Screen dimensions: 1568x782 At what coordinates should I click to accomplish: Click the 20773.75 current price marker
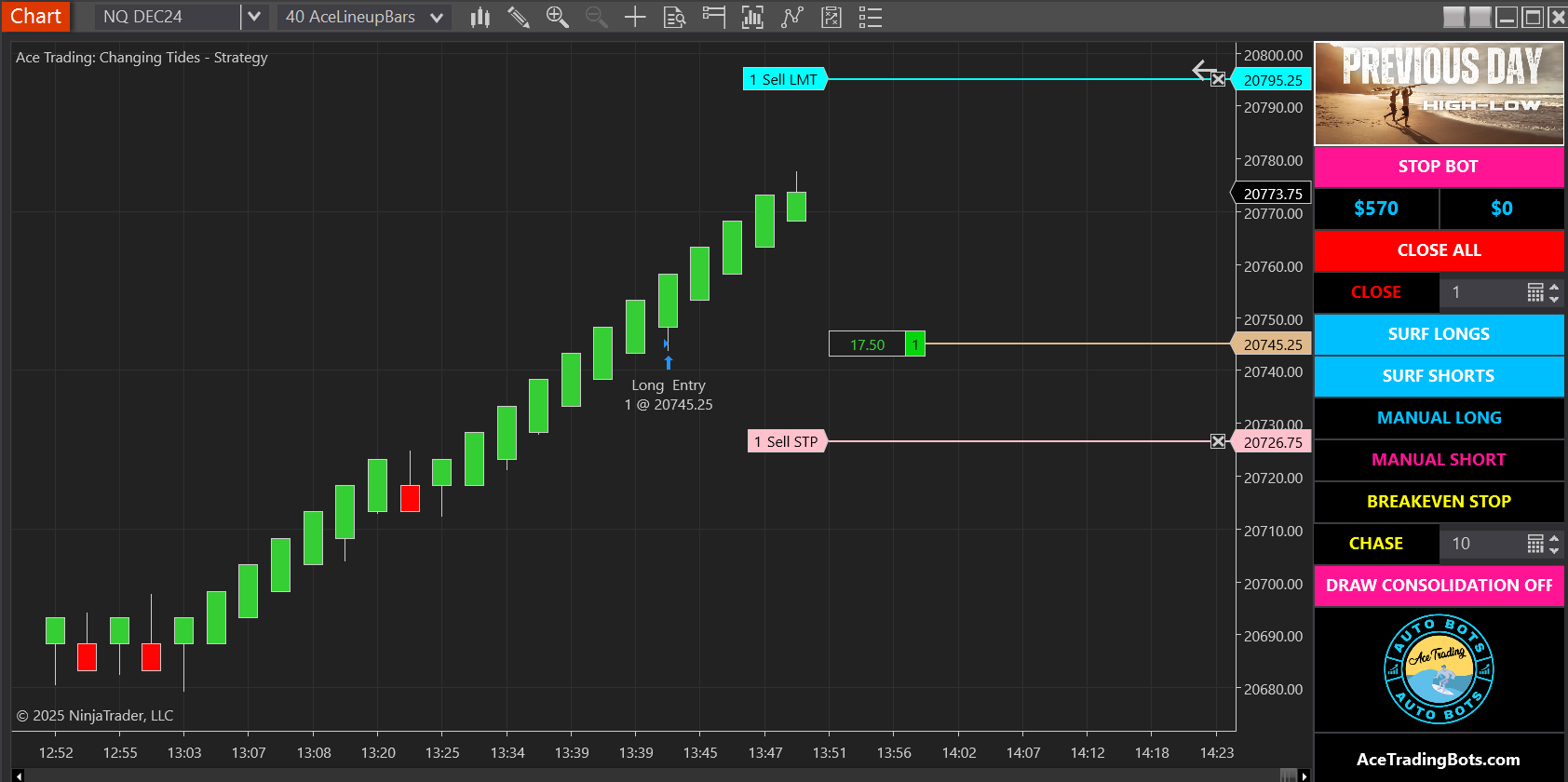pyautogui.click(x=1272, y=194)
